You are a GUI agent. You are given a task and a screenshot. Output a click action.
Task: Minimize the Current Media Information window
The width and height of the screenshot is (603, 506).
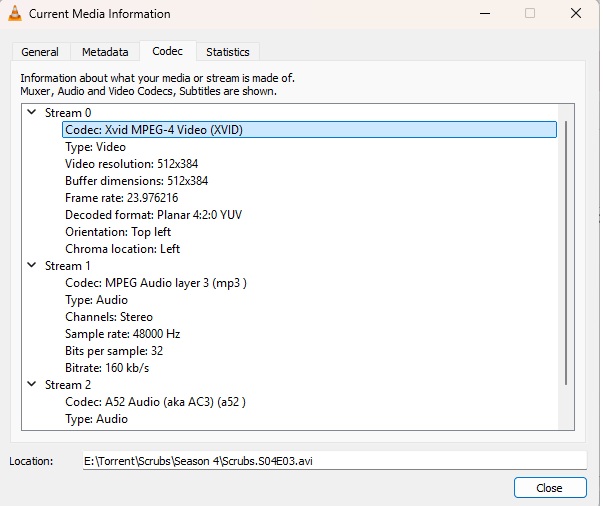485,13
